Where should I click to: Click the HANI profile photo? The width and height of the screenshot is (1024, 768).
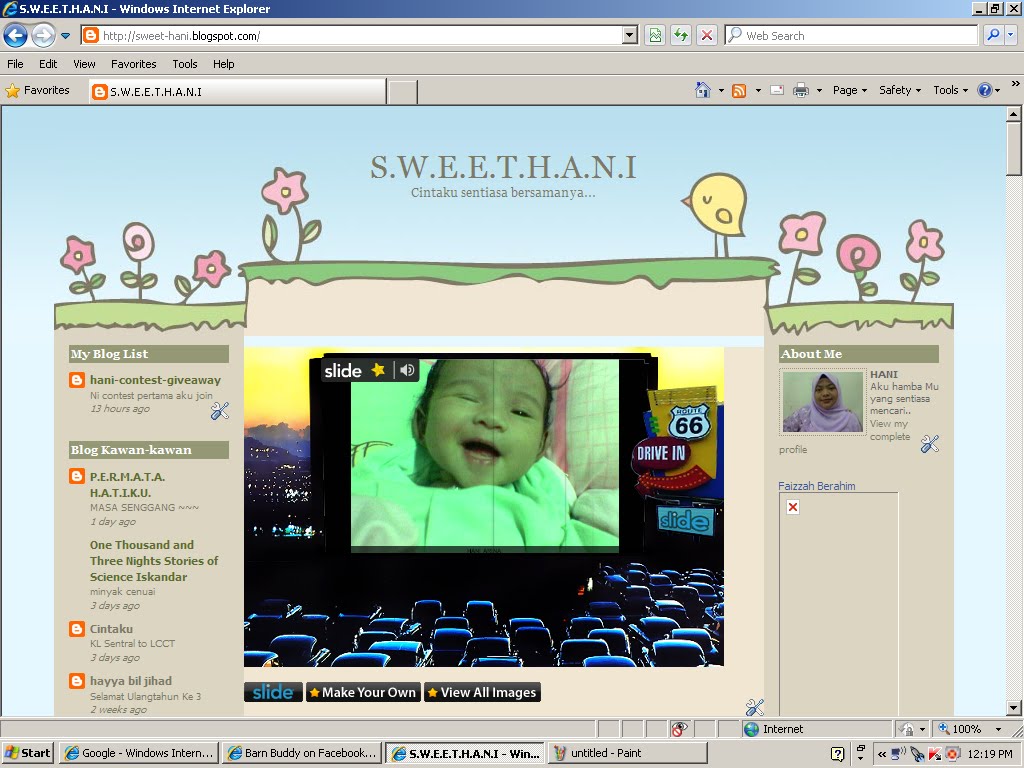(x=822, y=402)
